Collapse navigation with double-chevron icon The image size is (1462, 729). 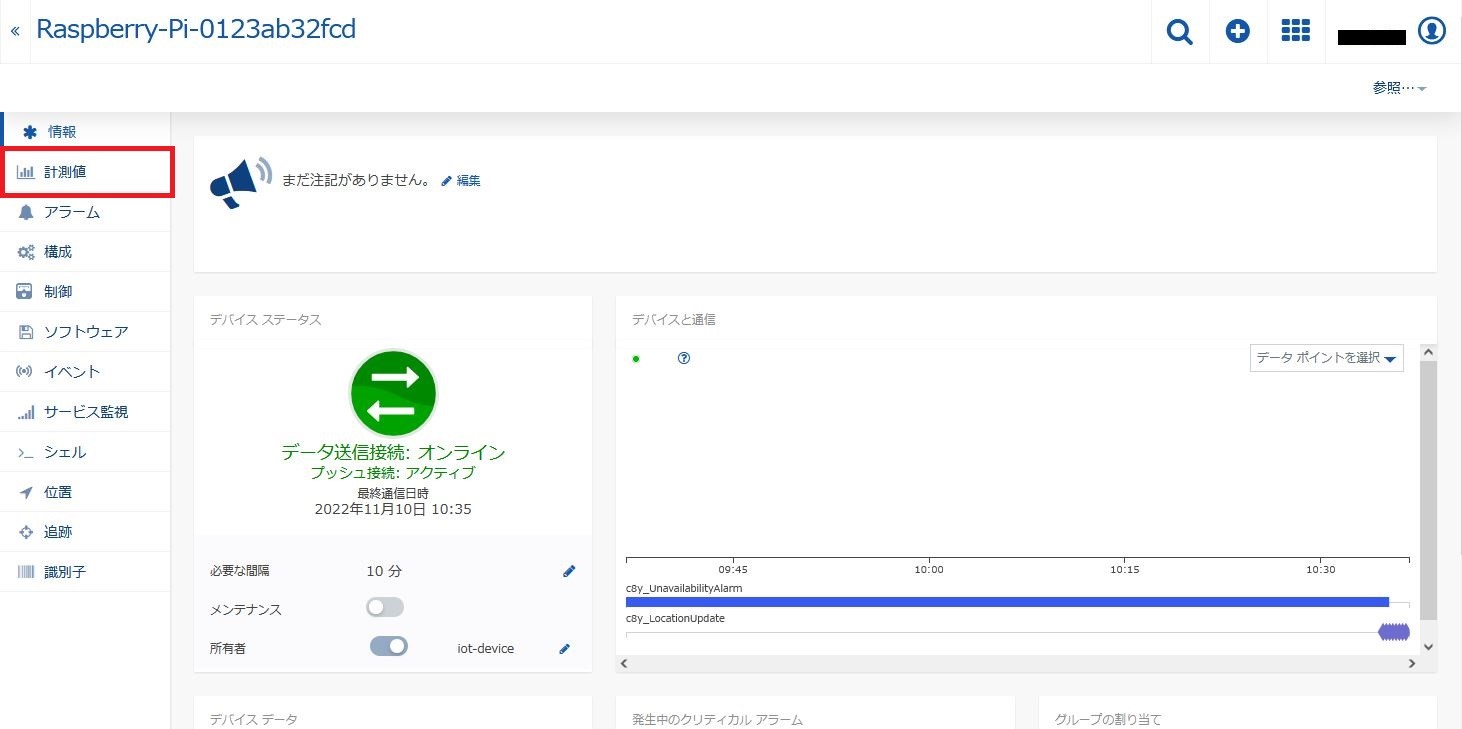tap(15, 32)
